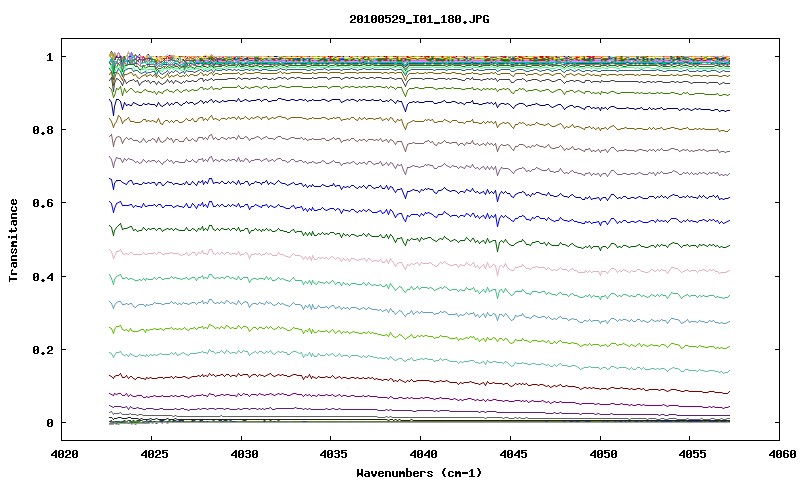Click the x-axis tick label 4050
This screenshot has width=800, height=480.
[603, 454]
